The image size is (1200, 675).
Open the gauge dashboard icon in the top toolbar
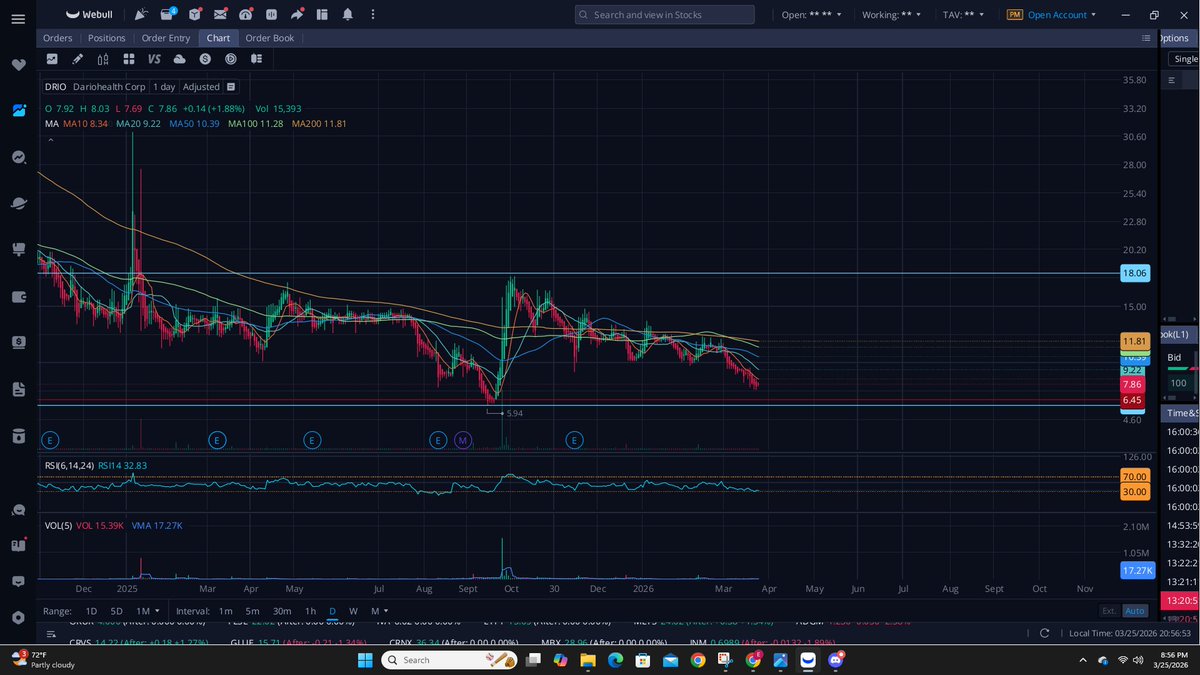pos(246,15)
